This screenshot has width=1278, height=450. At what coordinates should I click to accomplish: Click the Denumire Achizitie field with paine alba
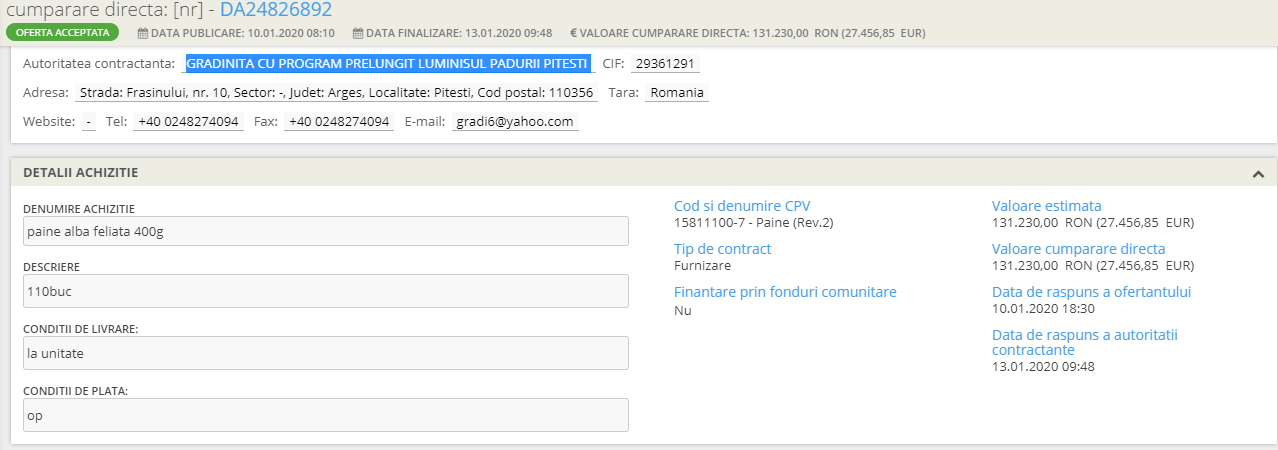(x=326, y=231)
